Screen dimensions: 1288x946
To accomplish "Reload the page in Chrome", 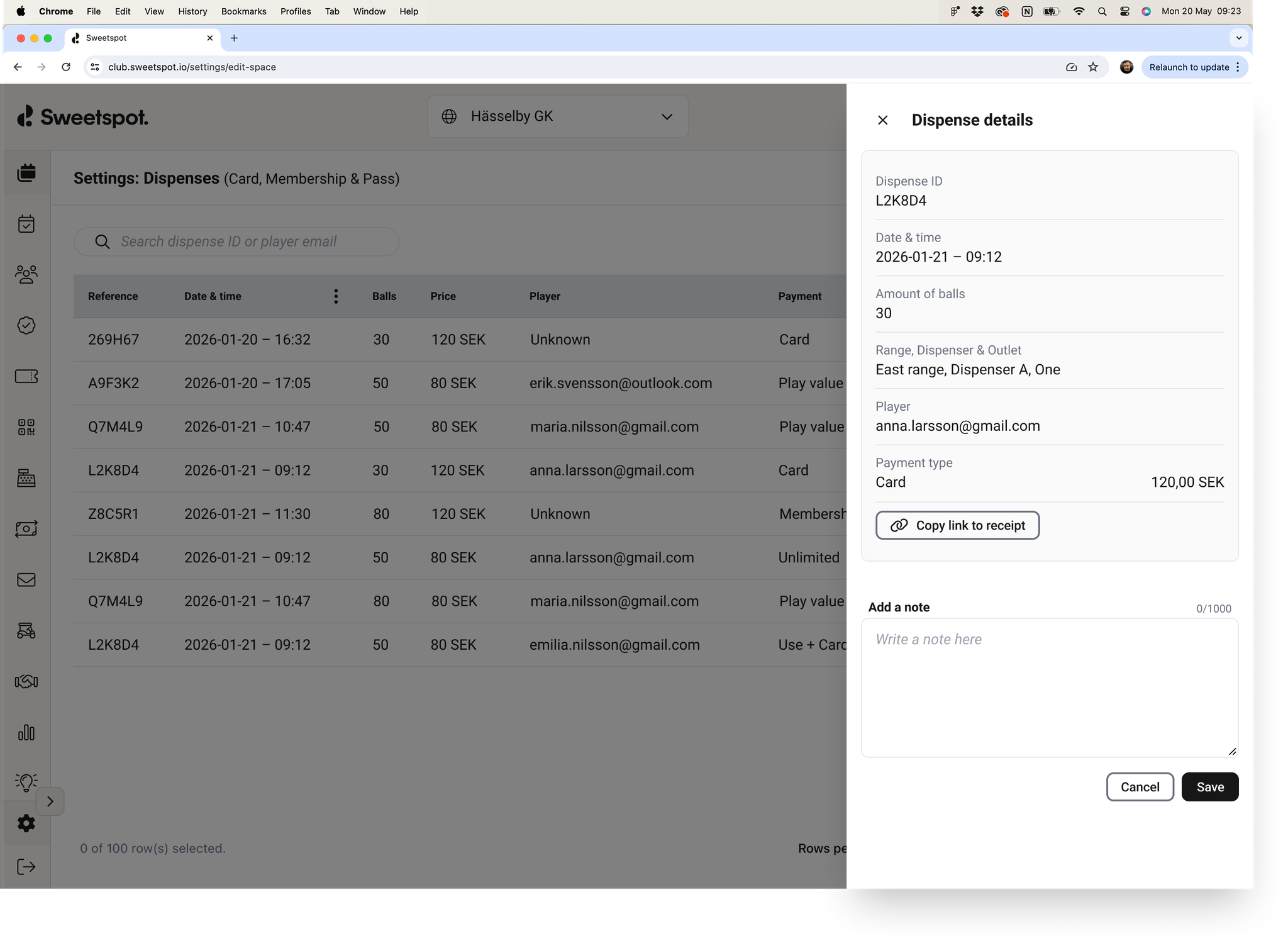I will point(66,67).
